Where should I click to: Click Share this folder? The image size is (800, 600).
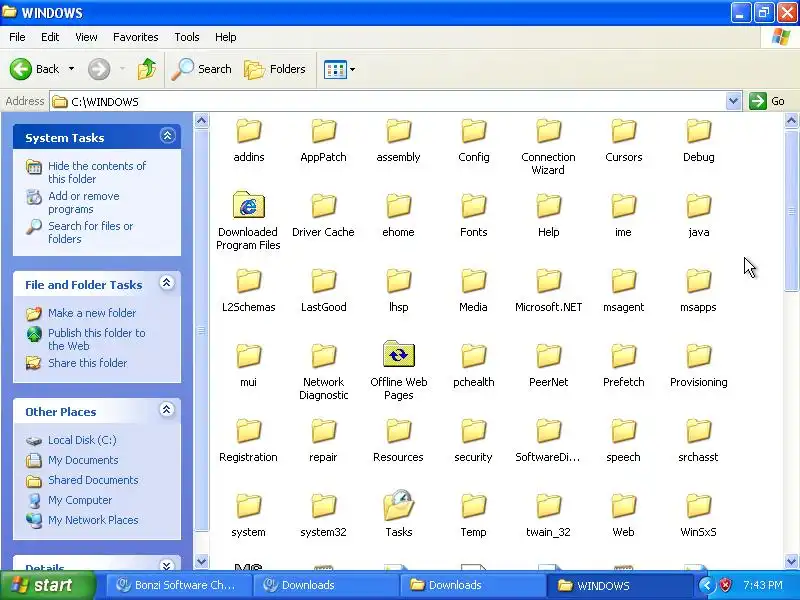(77, 363)
